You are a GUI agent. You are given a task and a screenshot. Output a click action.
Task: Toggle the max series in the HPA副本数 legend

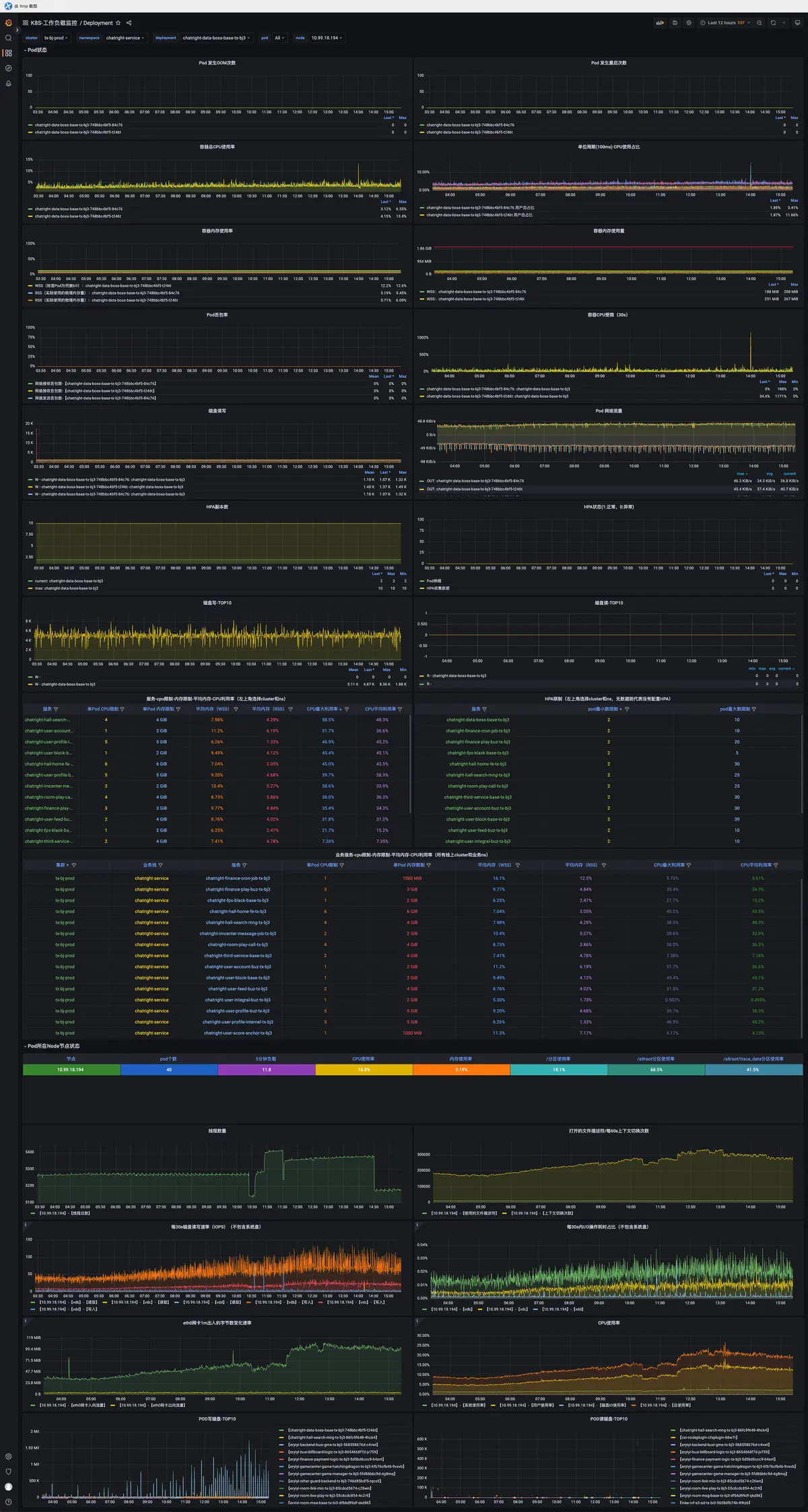(66, 588)
